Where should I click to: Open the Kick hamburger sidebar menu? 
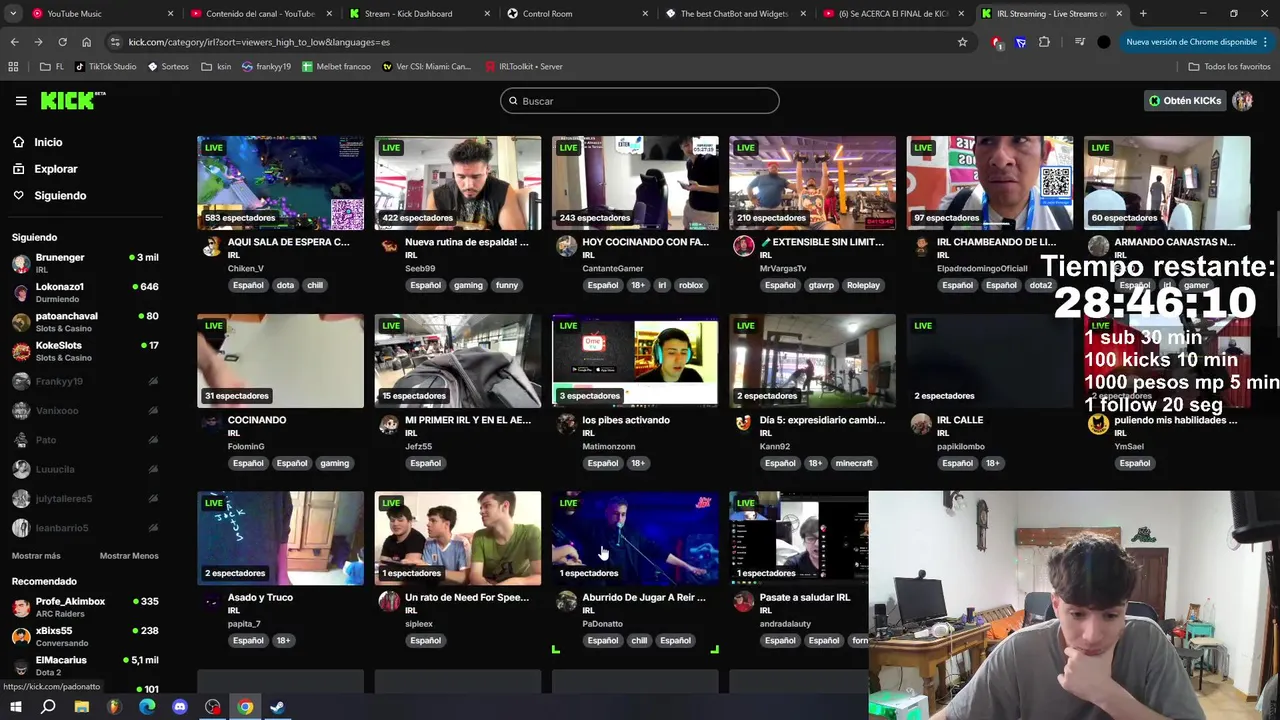coord(21,101)
